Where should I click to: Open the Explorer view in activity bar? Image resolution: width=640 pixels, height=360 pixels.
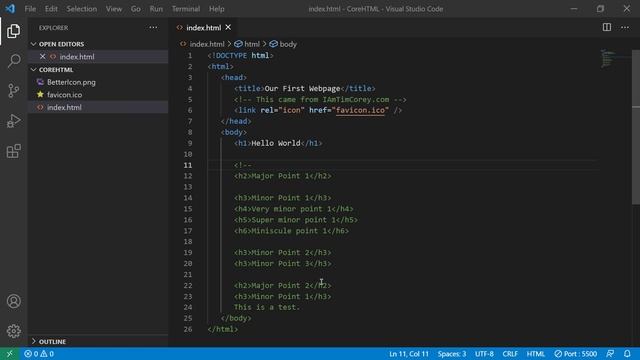click(13, 31)
